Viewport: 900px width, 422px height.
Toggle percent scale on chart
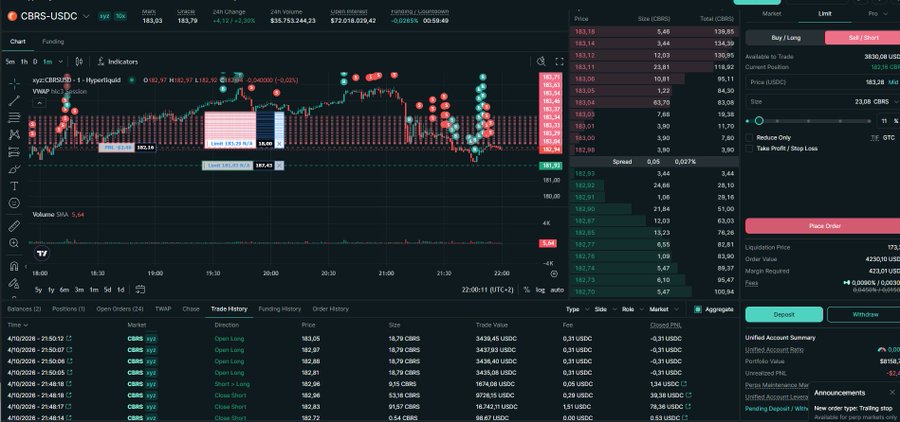coord(527,290)
